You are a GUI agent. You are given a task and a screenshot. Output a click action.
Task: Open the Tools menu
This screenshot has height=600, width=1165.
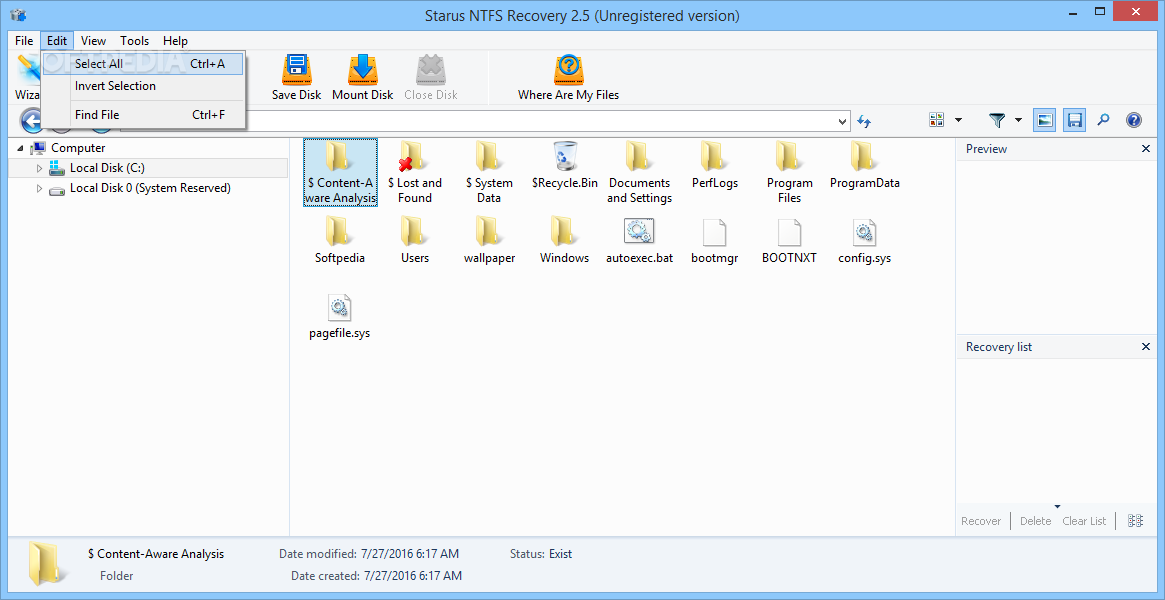(134, 41)
